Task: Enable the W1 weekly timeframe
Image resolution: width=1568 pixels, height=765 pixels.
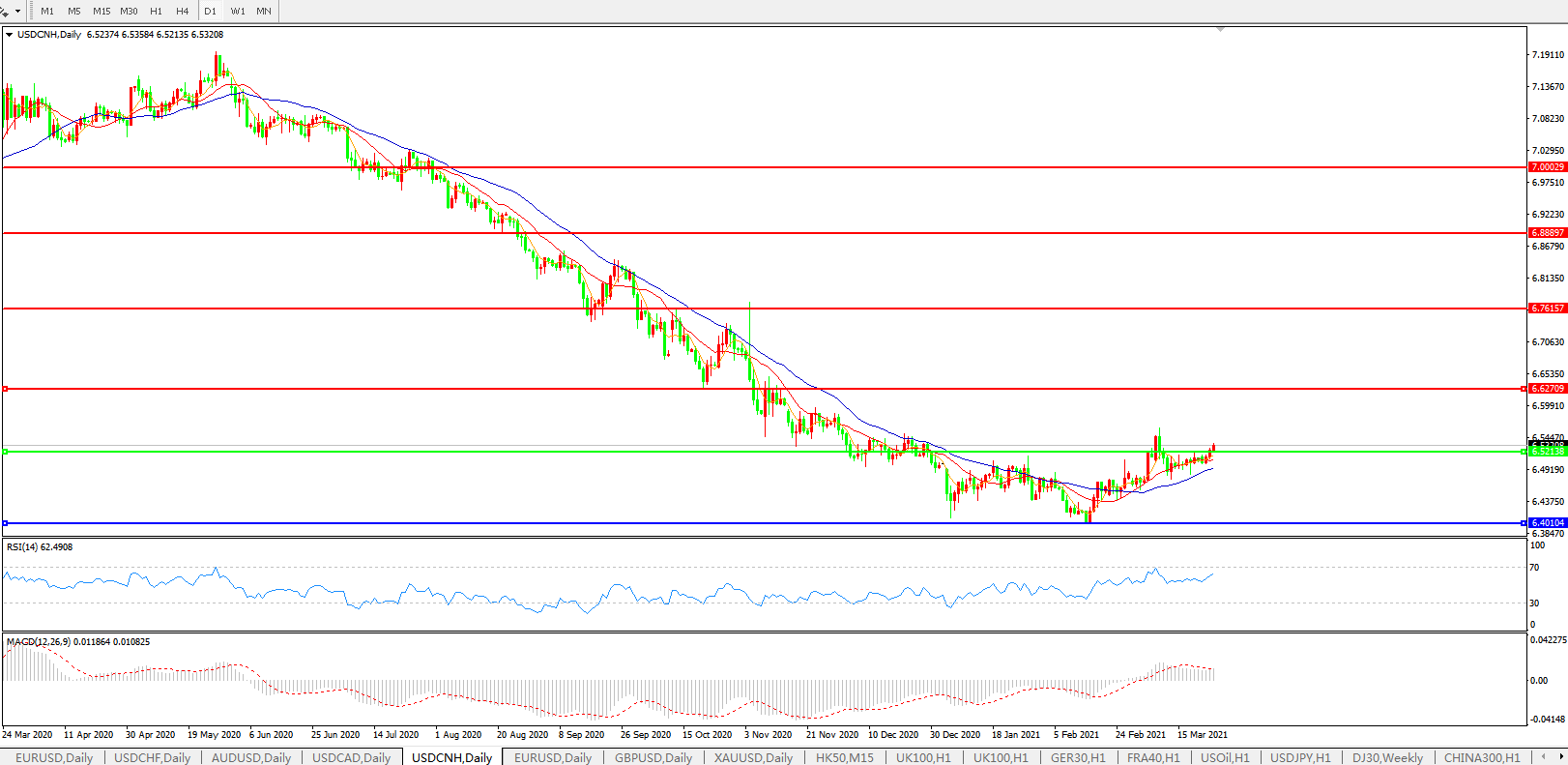Action: tap(238, 12)
